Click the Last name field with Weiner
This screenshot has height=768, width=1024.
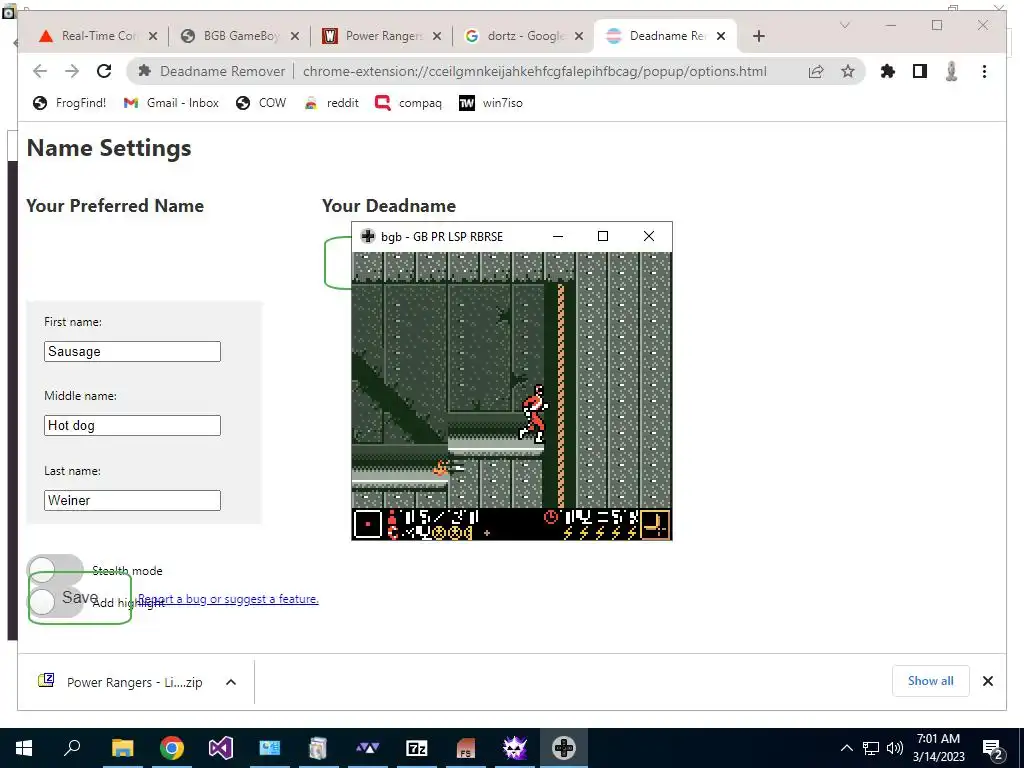133,500
